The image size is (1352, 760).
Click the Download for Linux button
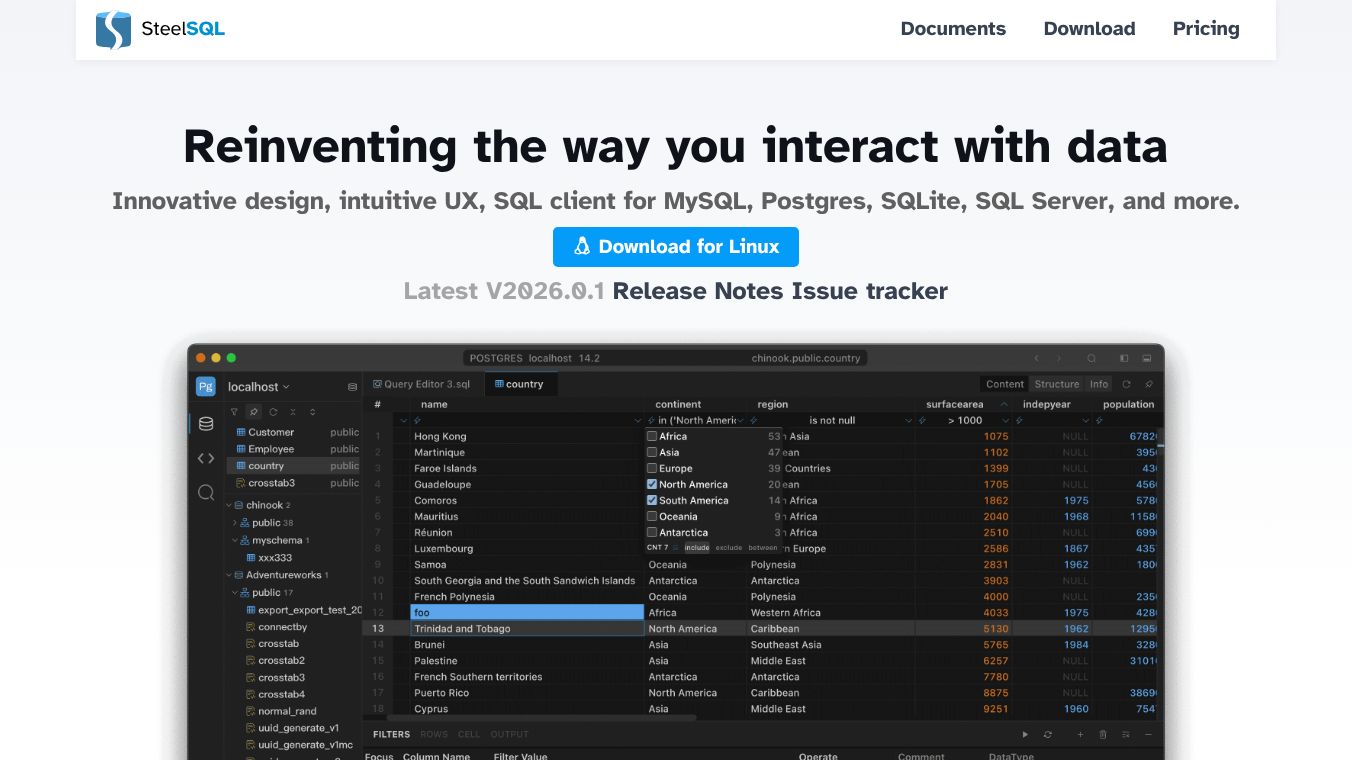[676, 247]
